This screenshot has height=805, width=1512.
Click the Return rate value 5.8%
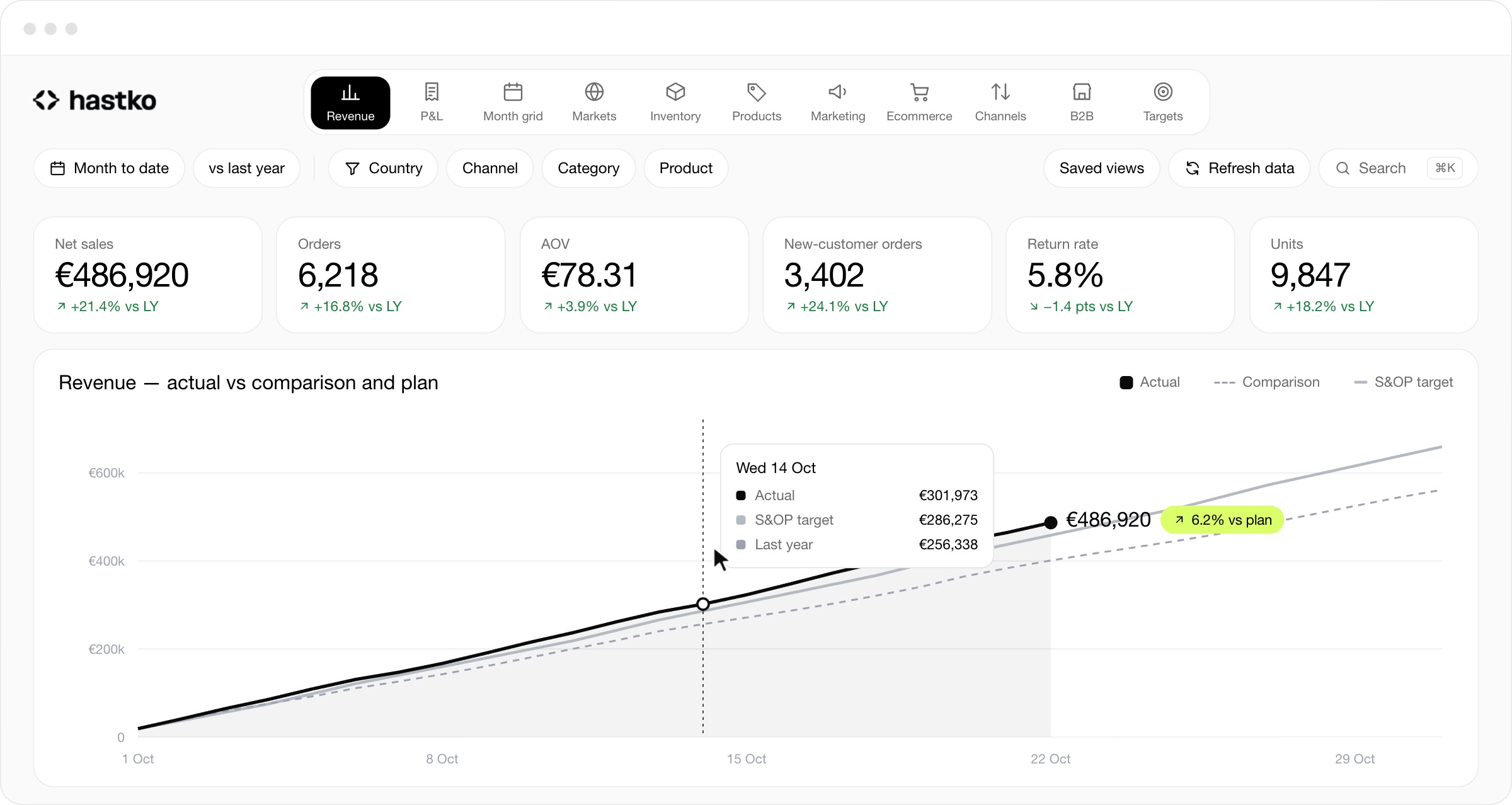click(1065, 275)
